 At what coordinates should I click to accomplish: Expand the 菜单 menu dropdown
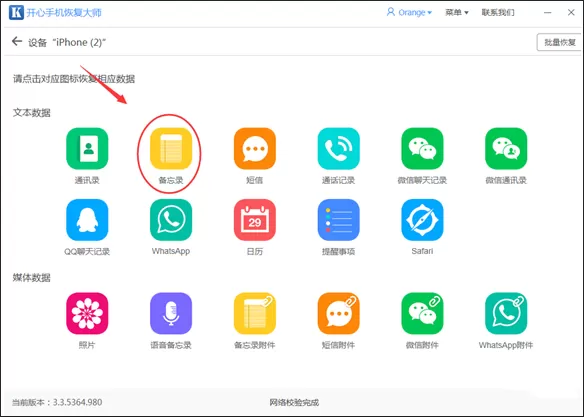(x=457, y=12)
